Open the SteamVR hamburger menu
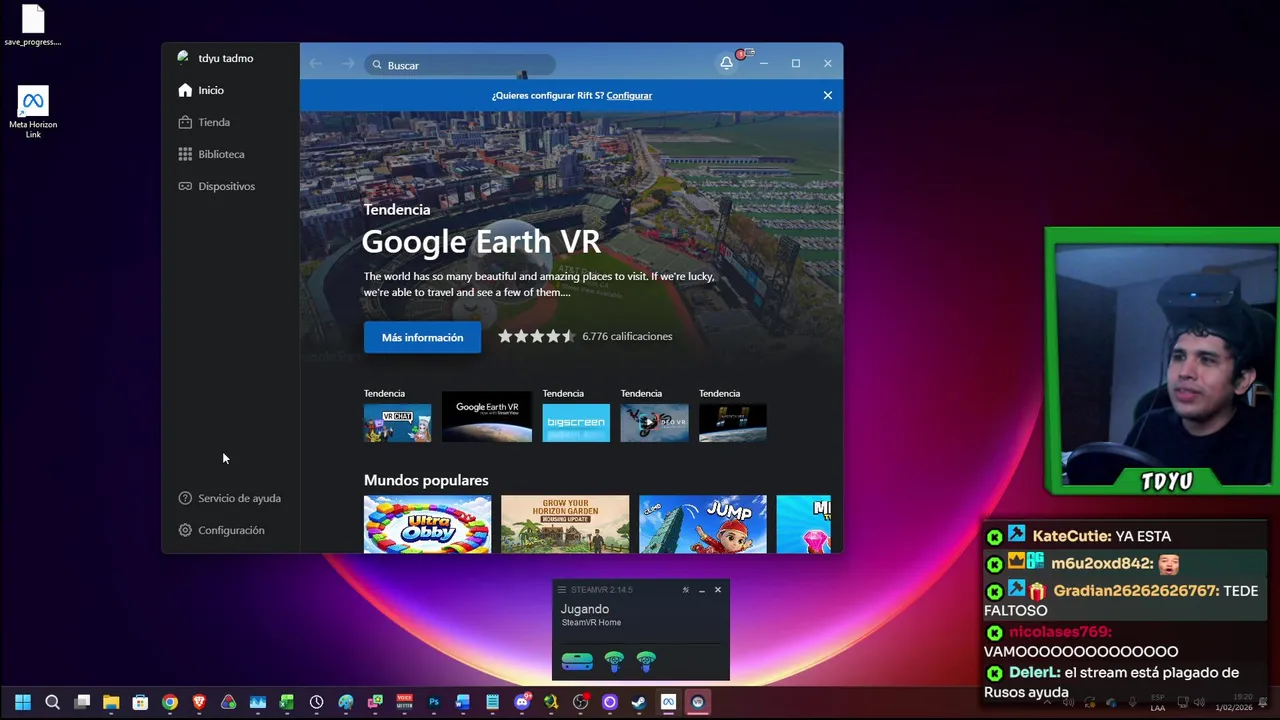 point(562,590)
